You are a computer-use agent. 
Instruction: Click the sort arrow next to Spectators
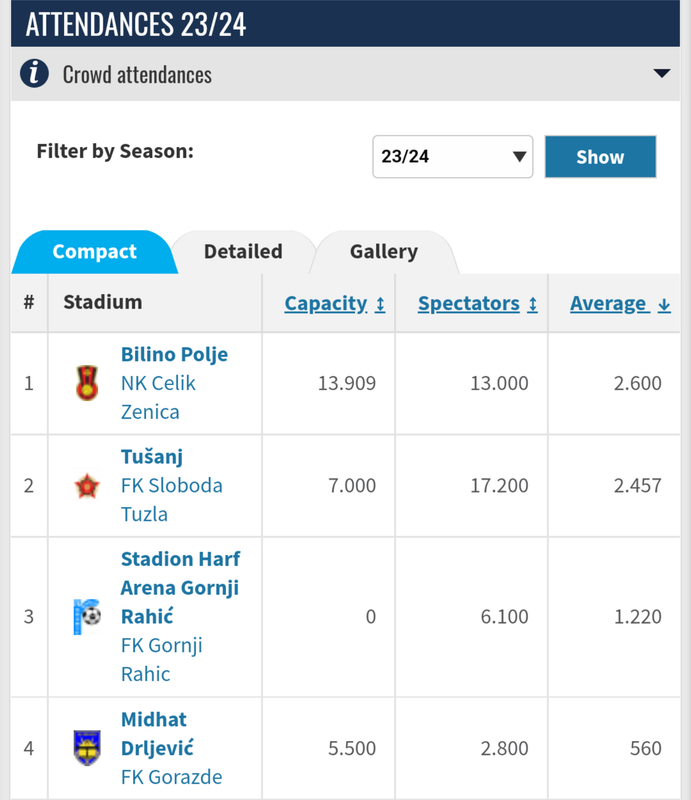(x=533, y=305)
